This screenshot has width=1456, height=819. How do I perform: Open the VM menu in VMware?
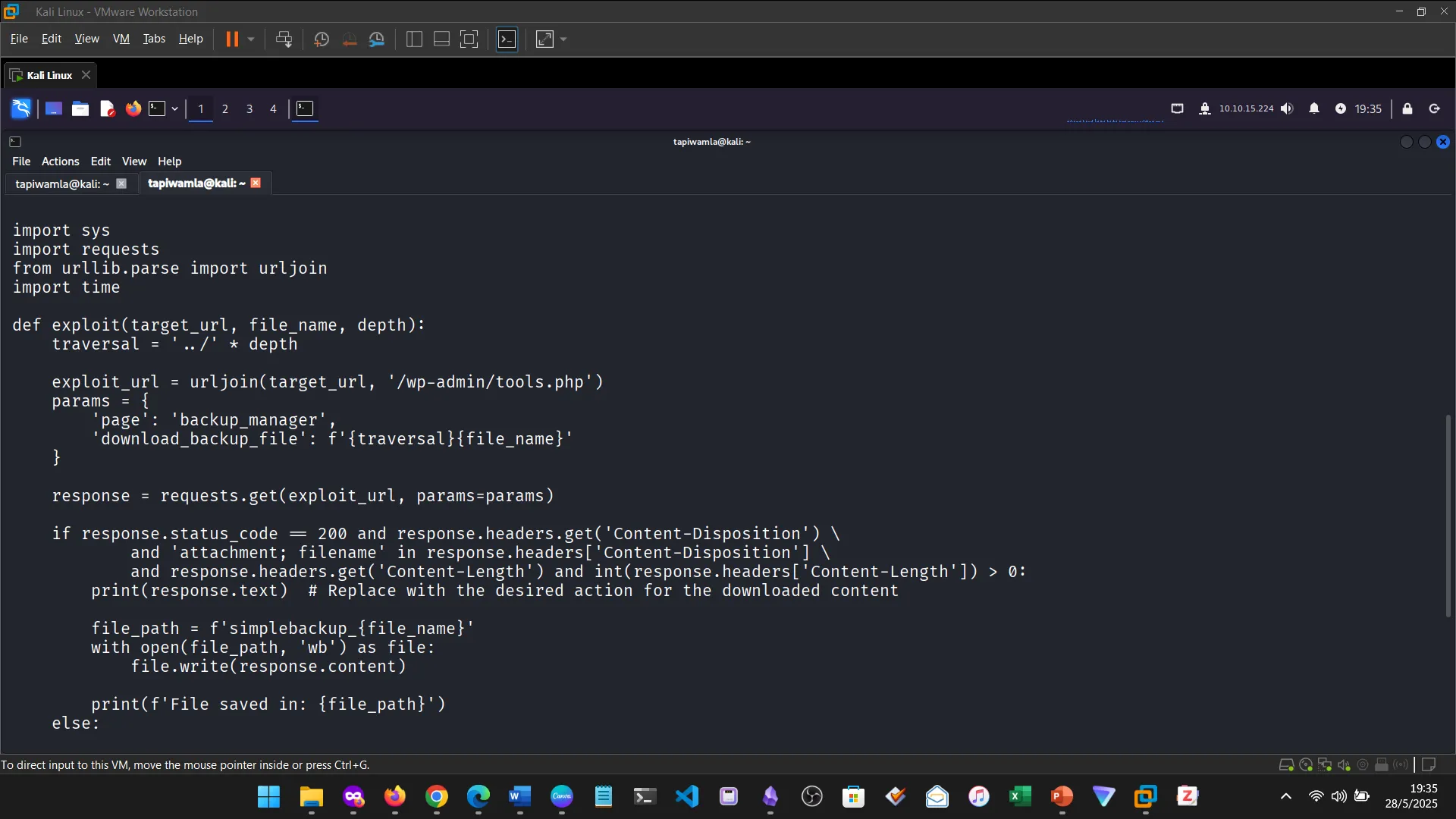point(121,39)
